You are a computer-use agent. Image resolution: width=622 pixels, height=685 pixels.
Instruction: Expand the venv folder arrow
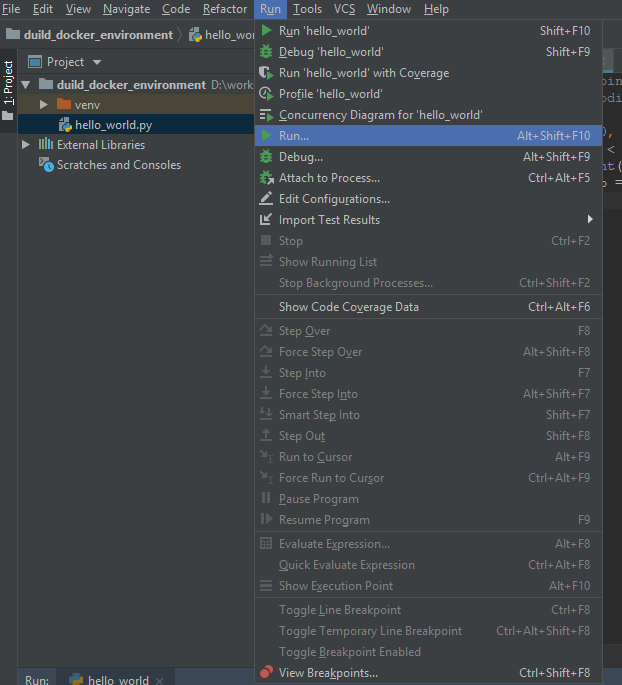pos(43,105)
